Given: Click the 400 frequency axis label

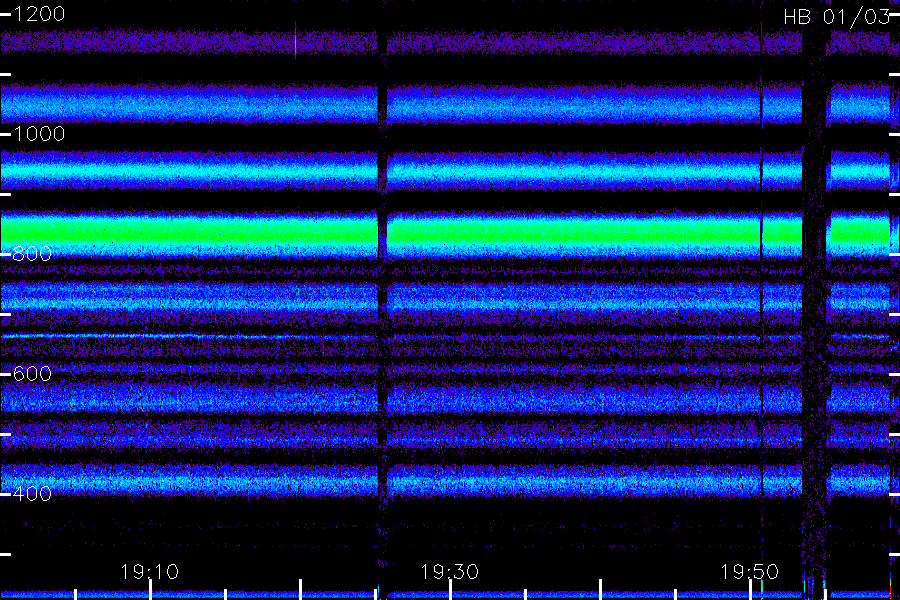Looking at the screenshot, I should (32, 494).
